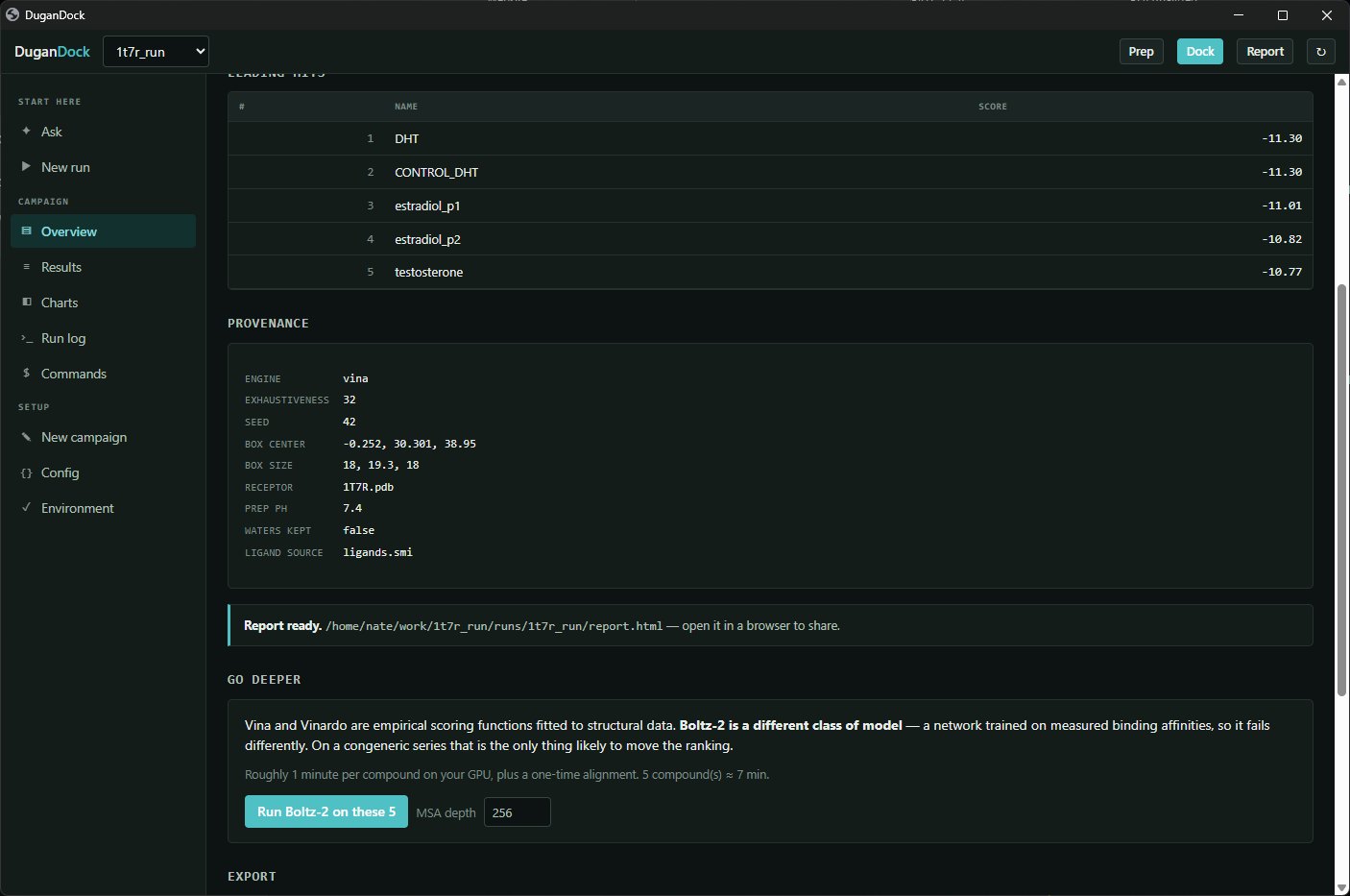Click the Prep button

[1142, 52]
